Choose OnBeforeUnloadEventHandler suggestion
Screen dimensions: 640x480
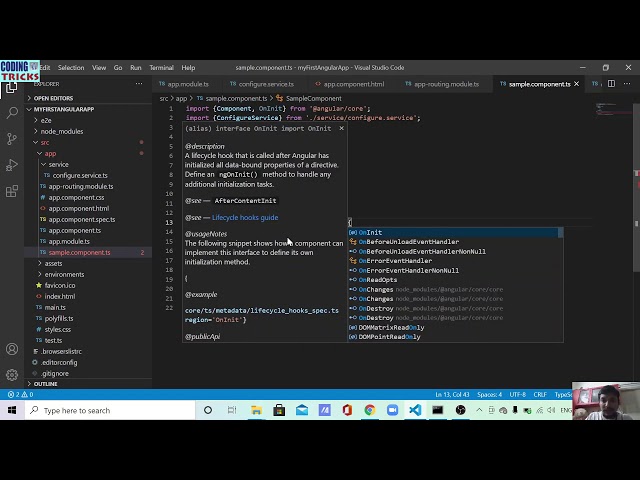click(455, 242)
